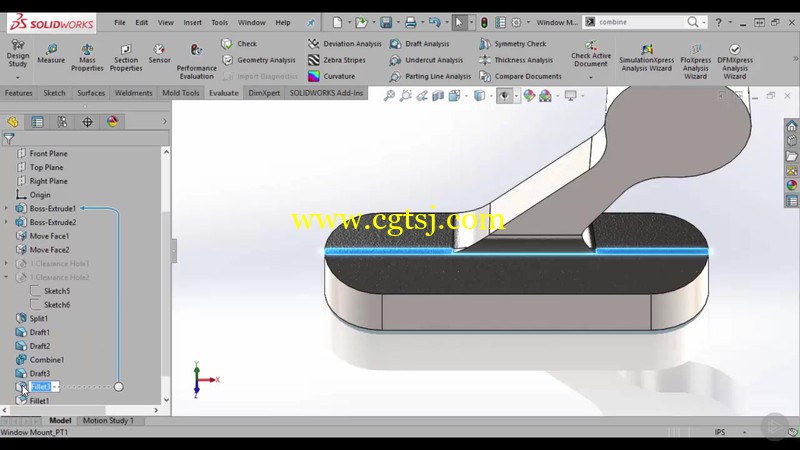
Task: Click the Save icon
Action: [x=386, y=22]
